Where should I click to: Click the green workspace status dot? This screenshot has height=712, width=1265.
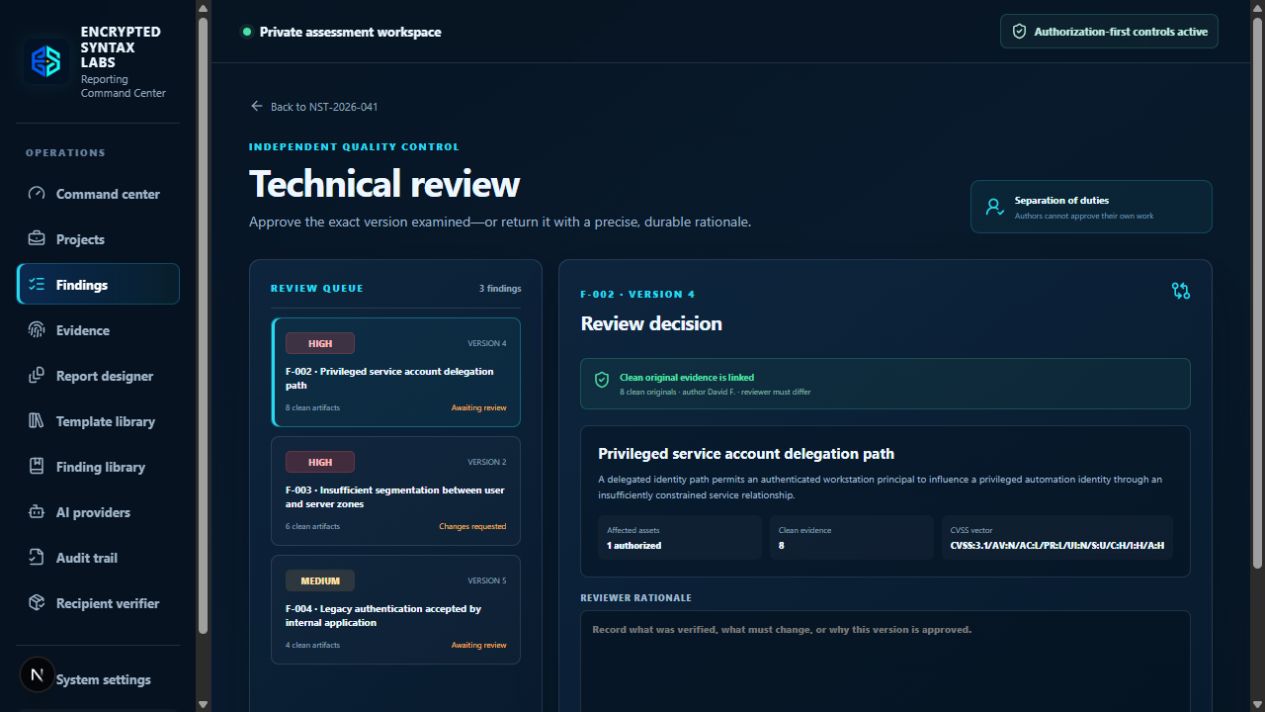(x=246, y=31)
